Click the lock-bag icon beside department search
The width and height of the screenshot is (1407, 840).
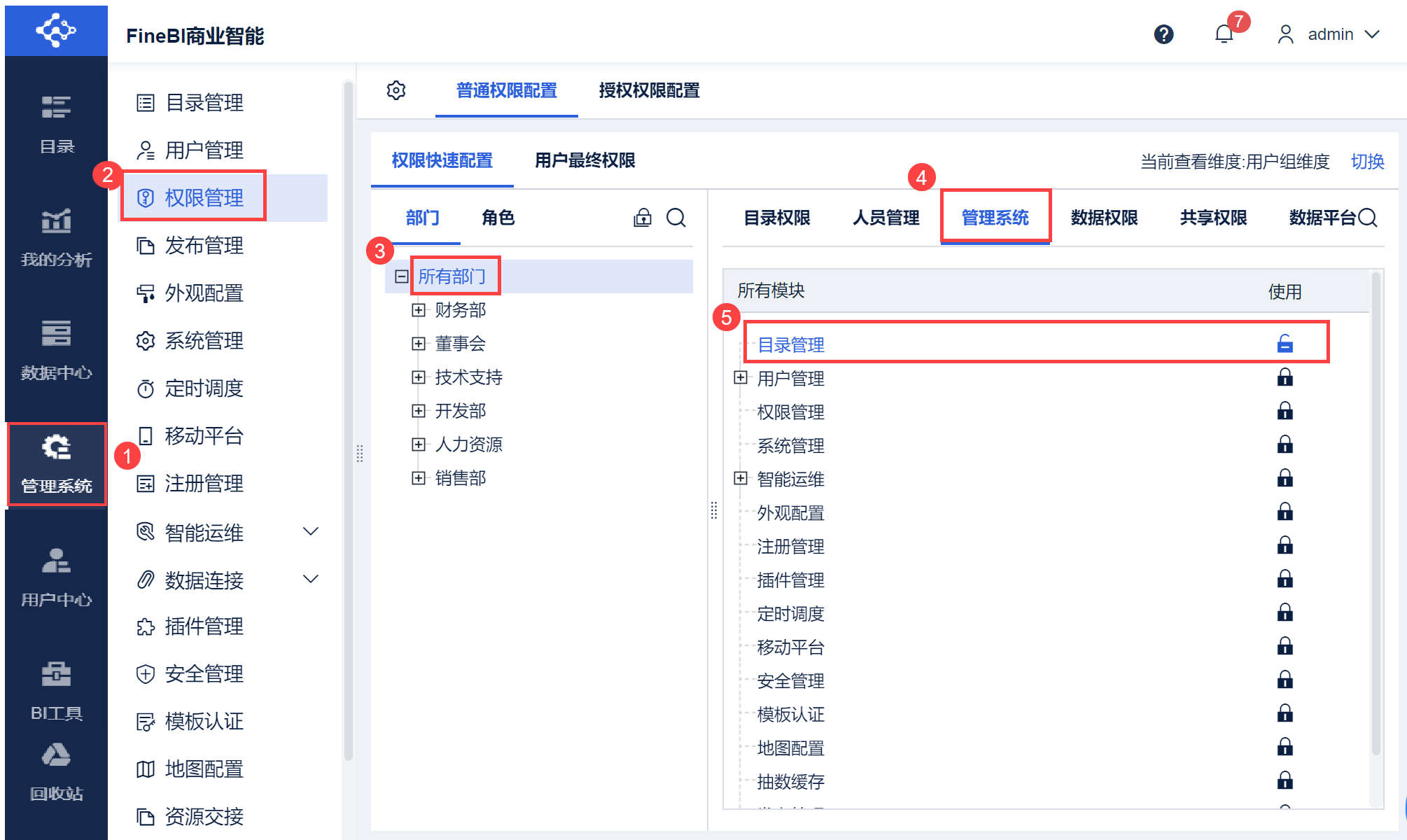tap(642, 218)
